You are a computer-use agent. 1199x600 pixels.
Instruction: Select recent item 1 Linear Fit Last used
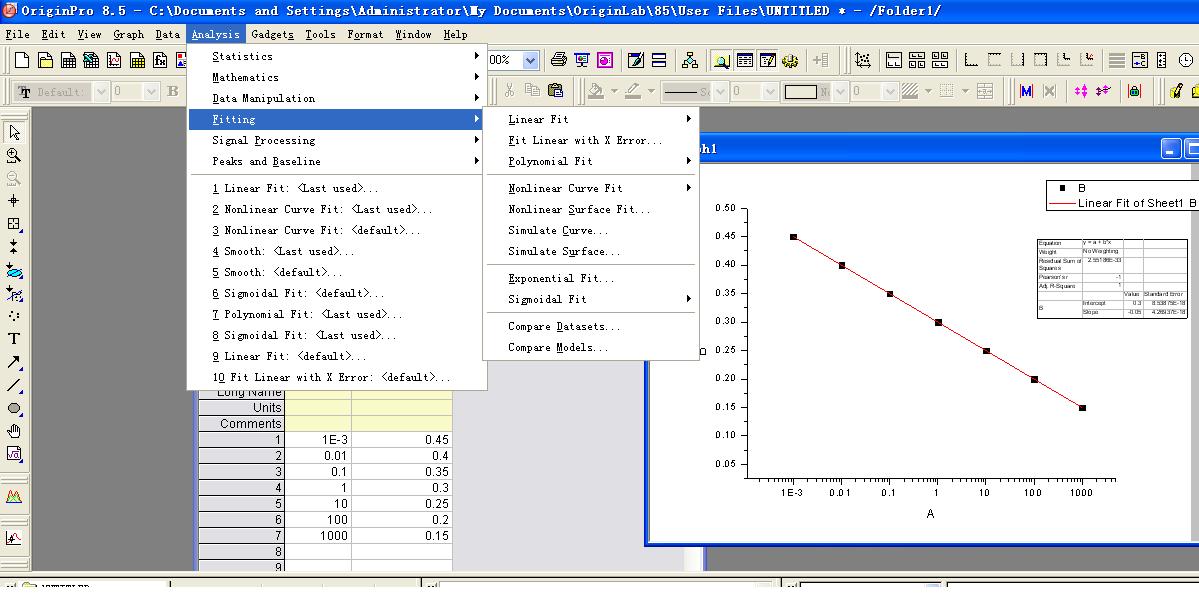[336, 188]
